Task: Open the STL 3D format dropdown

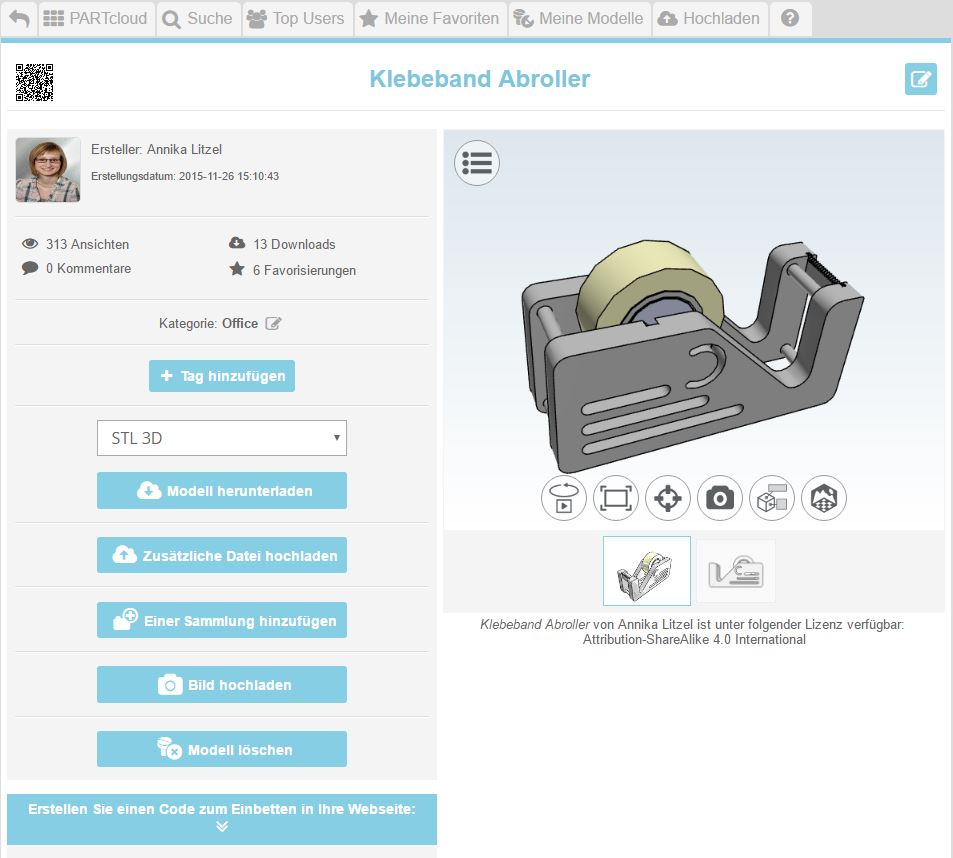Action: coord(222,438)
